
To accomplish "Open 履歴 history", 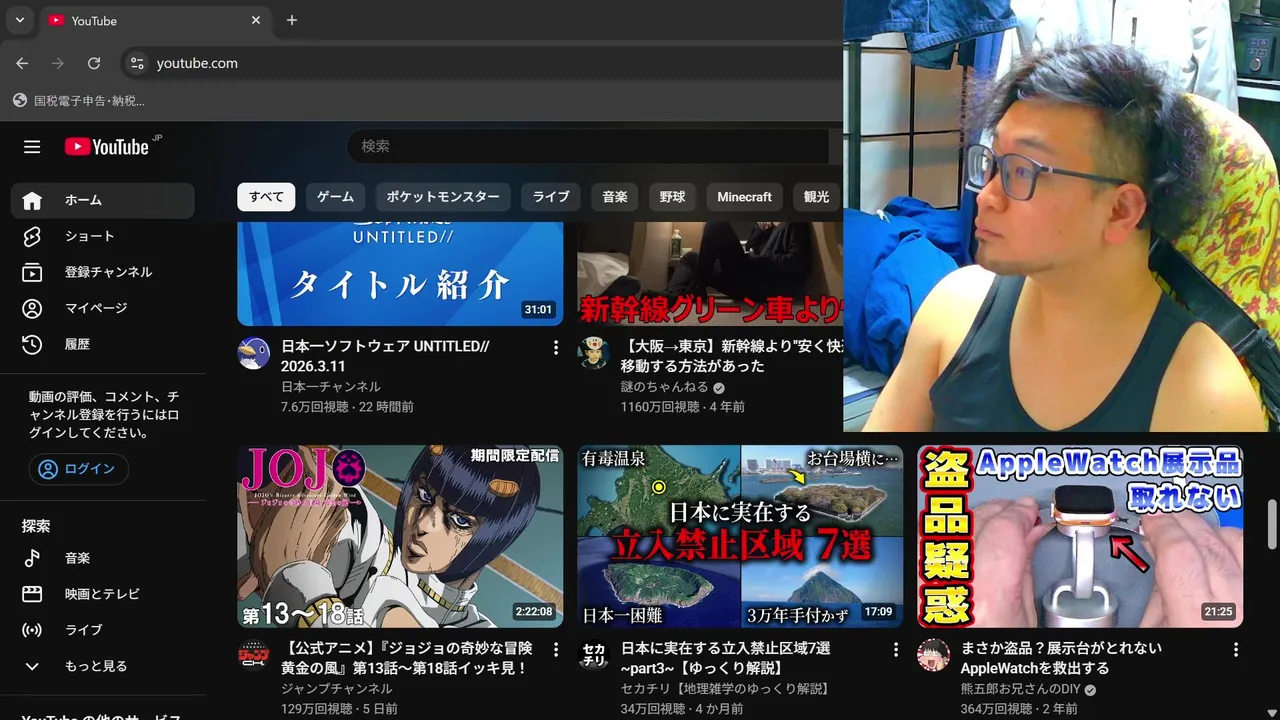I will [103, 344].
